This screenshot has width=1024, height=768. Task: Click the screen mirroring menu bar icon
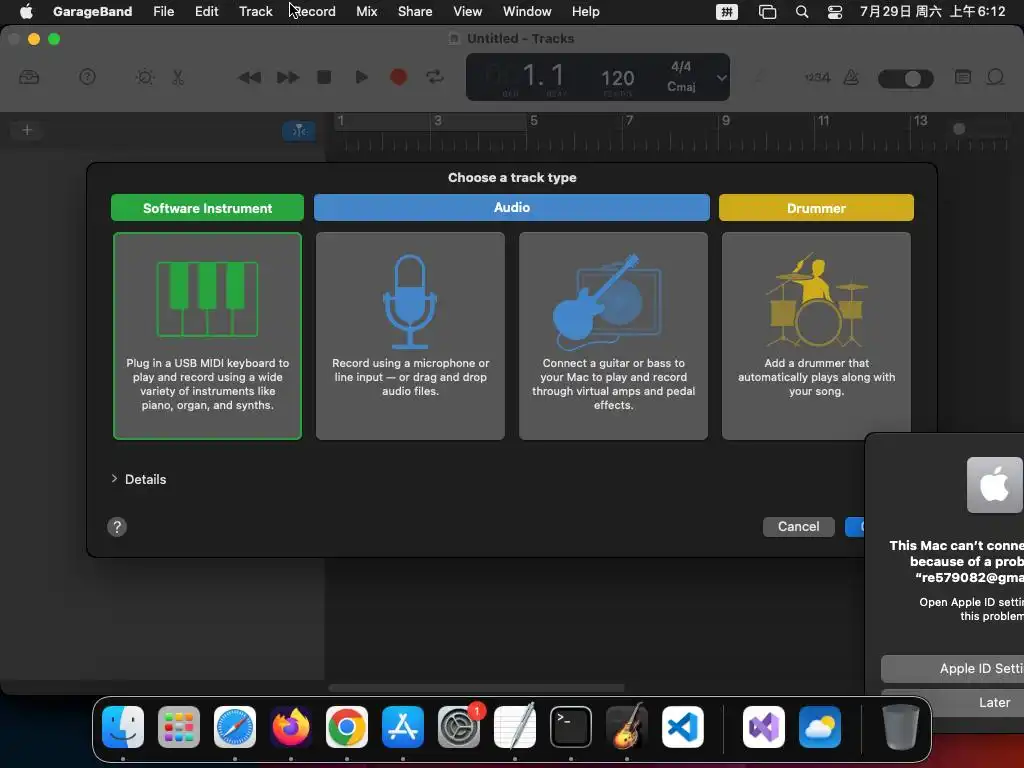coord(767,12)
